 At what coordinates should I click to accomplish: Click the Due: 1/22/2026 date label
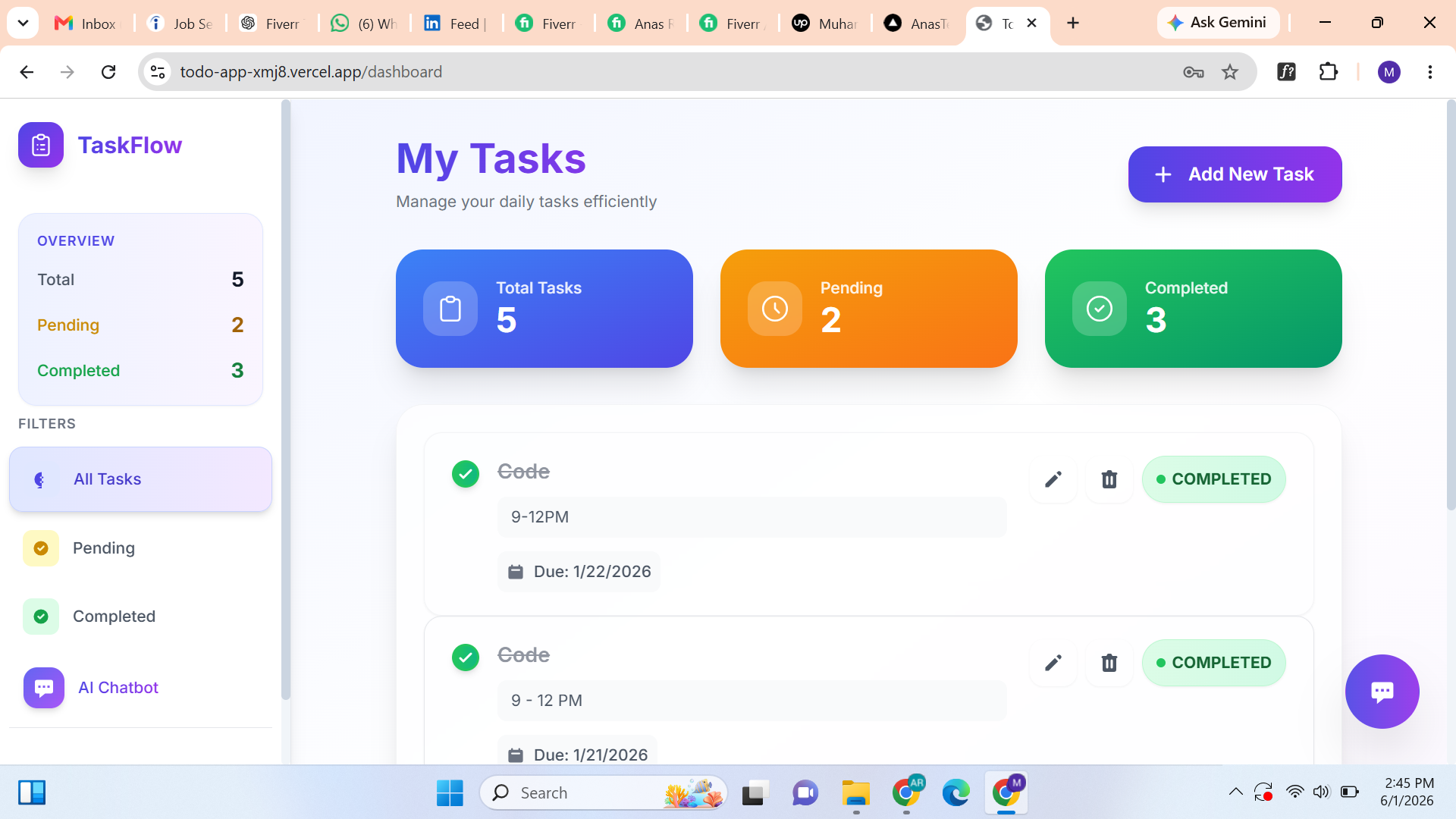coord(579,572)
